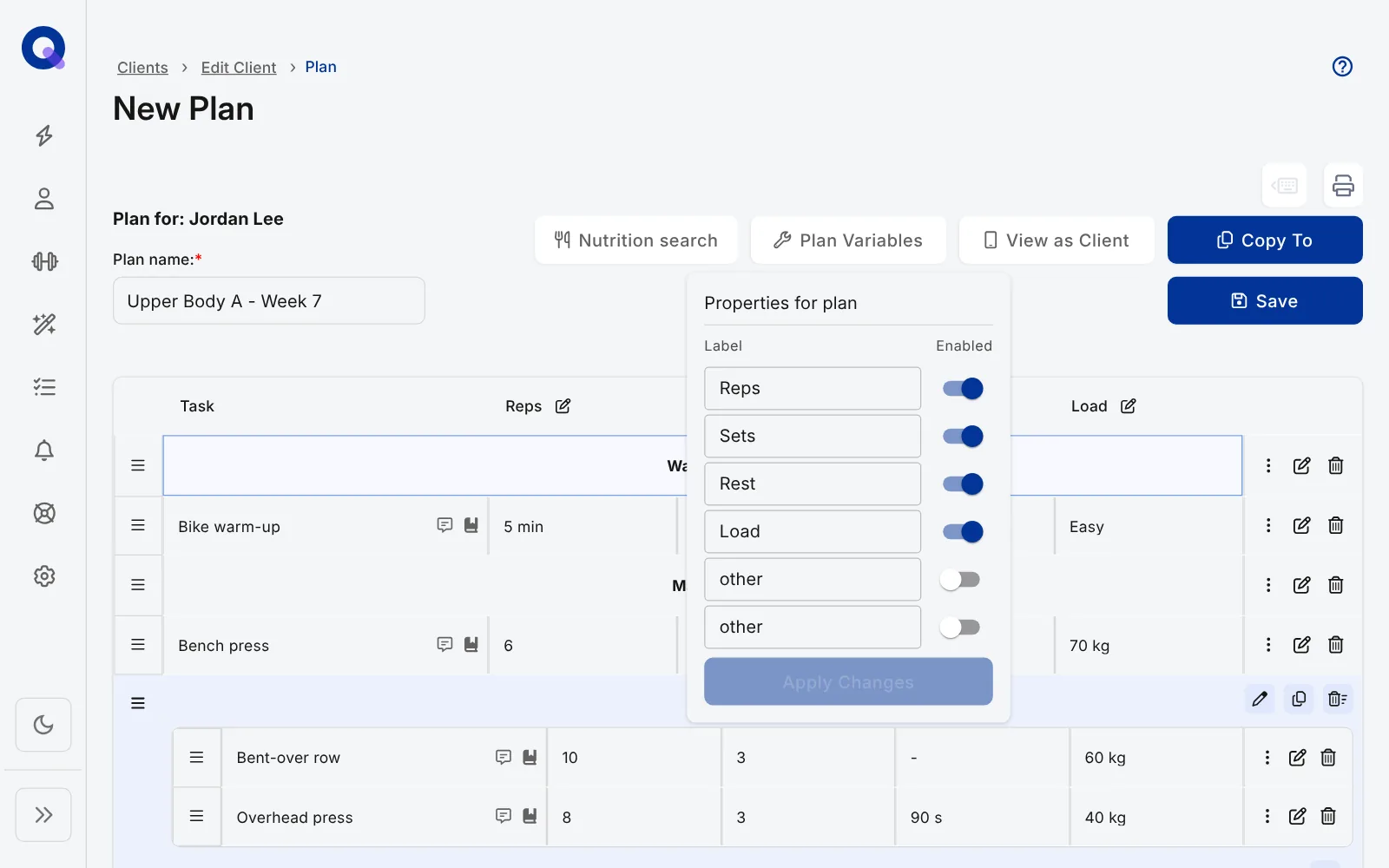The width and height of the screenshot is (1389, 868).
Task: Open the three-dot menu for Bench press
Action: click(x=1268, y=645)
